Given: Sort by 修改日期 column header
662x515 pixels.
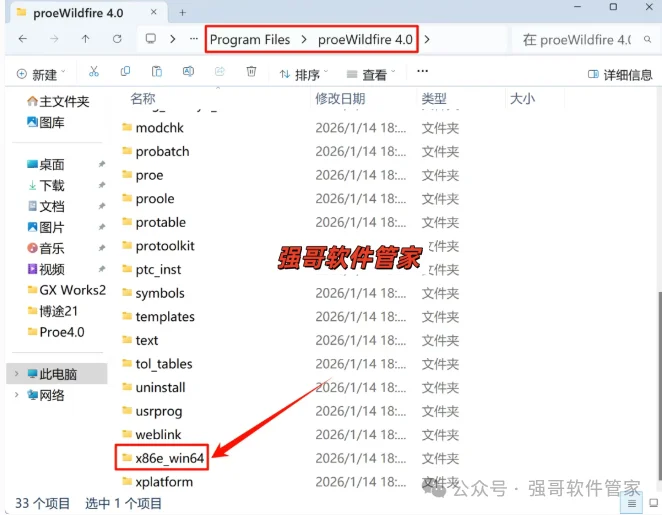Looking at the screenshot, I should [x=340, y=98].
